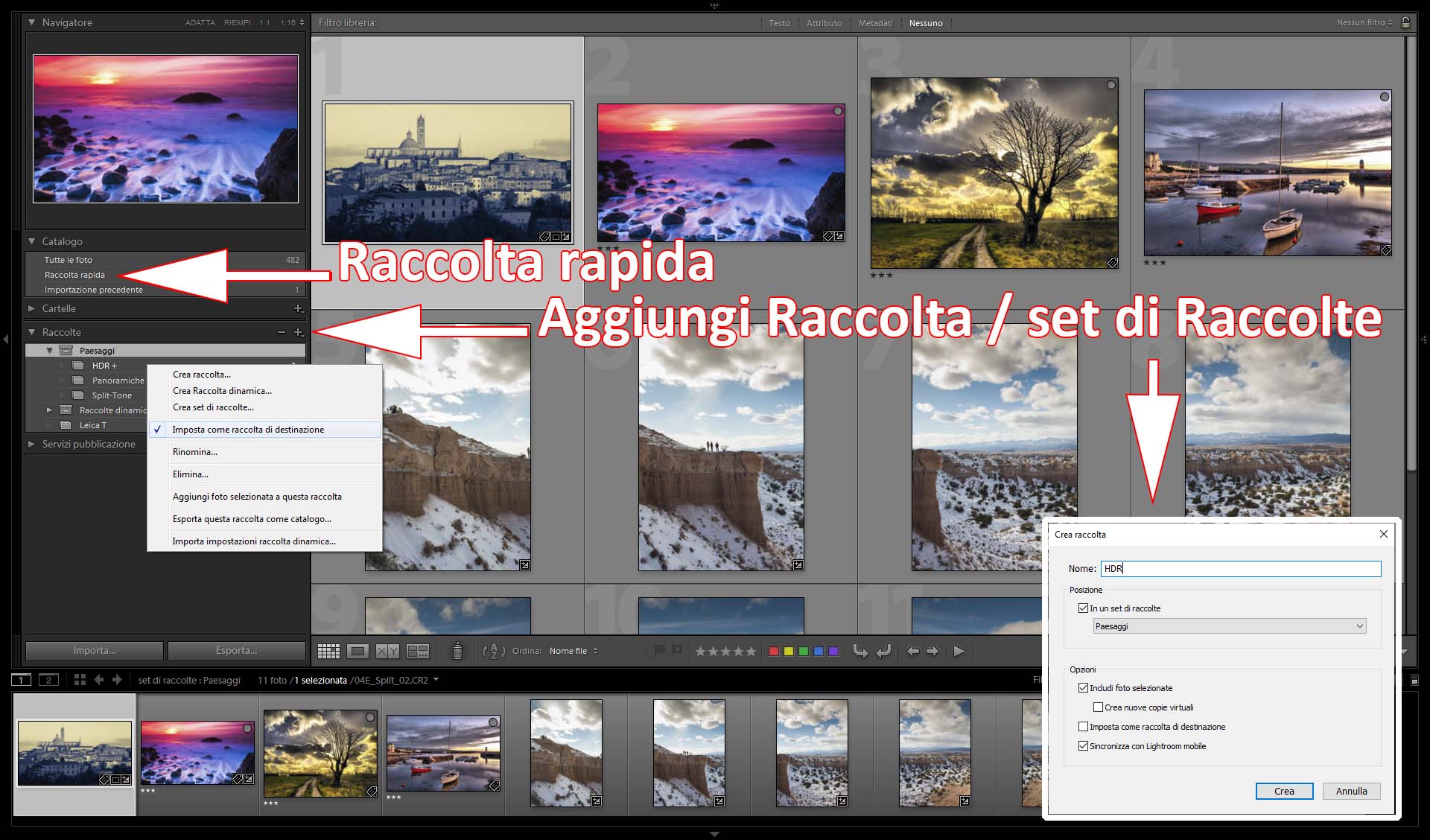The height and width of the screenshot is (840, 1430).
Task: Expand the Cartelle panel
Action: (x=32, y=308)
